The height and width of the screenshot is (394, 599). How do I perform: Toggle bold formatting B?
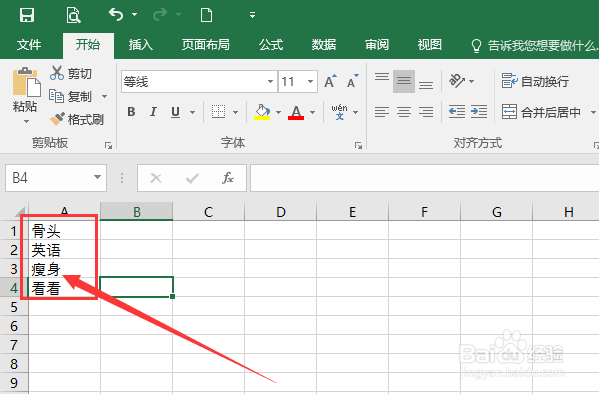[x=131, y=112]
